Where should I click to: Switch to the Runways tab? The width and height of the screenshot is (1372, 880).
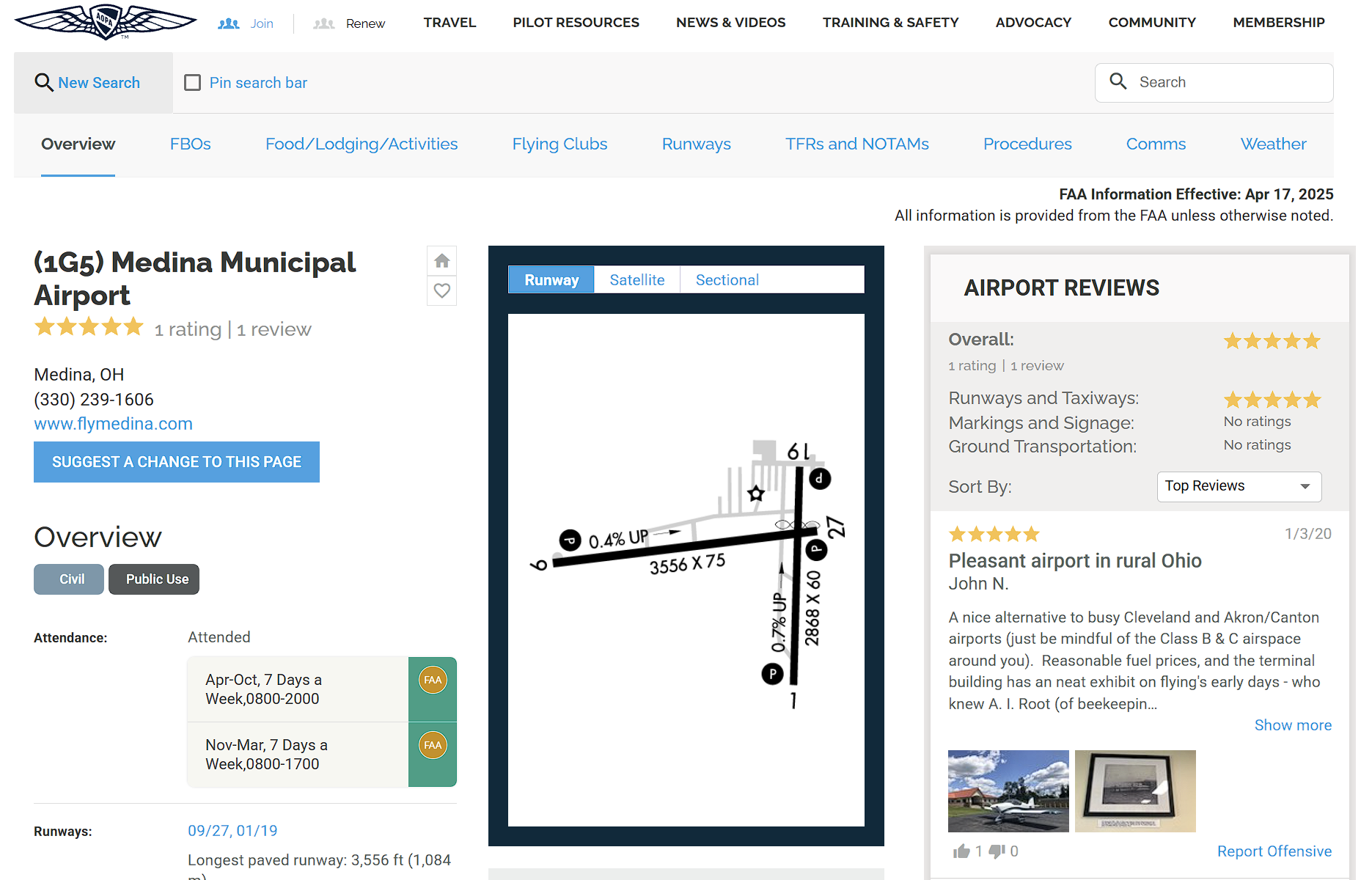coord(696,144)
